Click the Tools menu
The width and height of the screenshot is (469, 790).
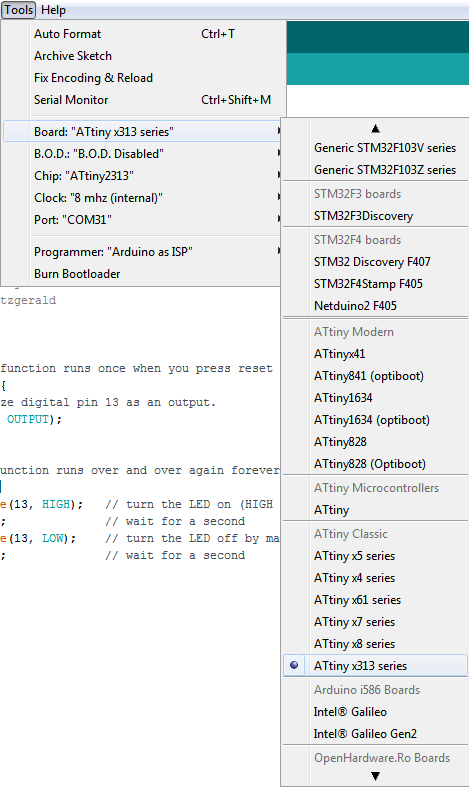[x=19, y=10]
